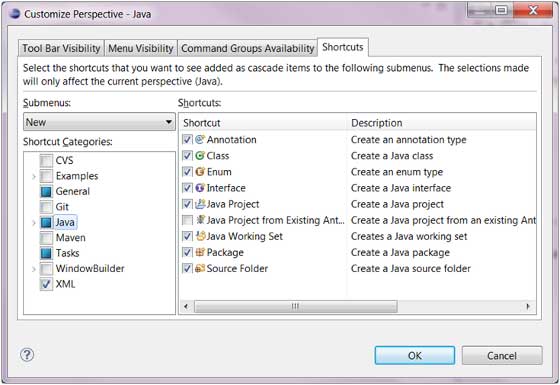Click the purple Interface icon
560x385 pixels.
[200, 188]
